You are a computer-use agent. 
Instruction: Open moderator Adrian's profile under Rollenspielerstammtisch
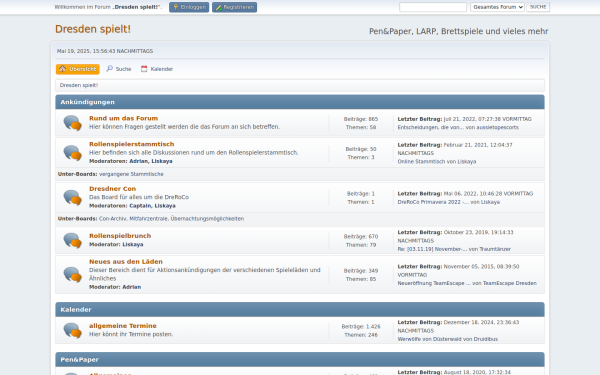[x=139, y=161]
